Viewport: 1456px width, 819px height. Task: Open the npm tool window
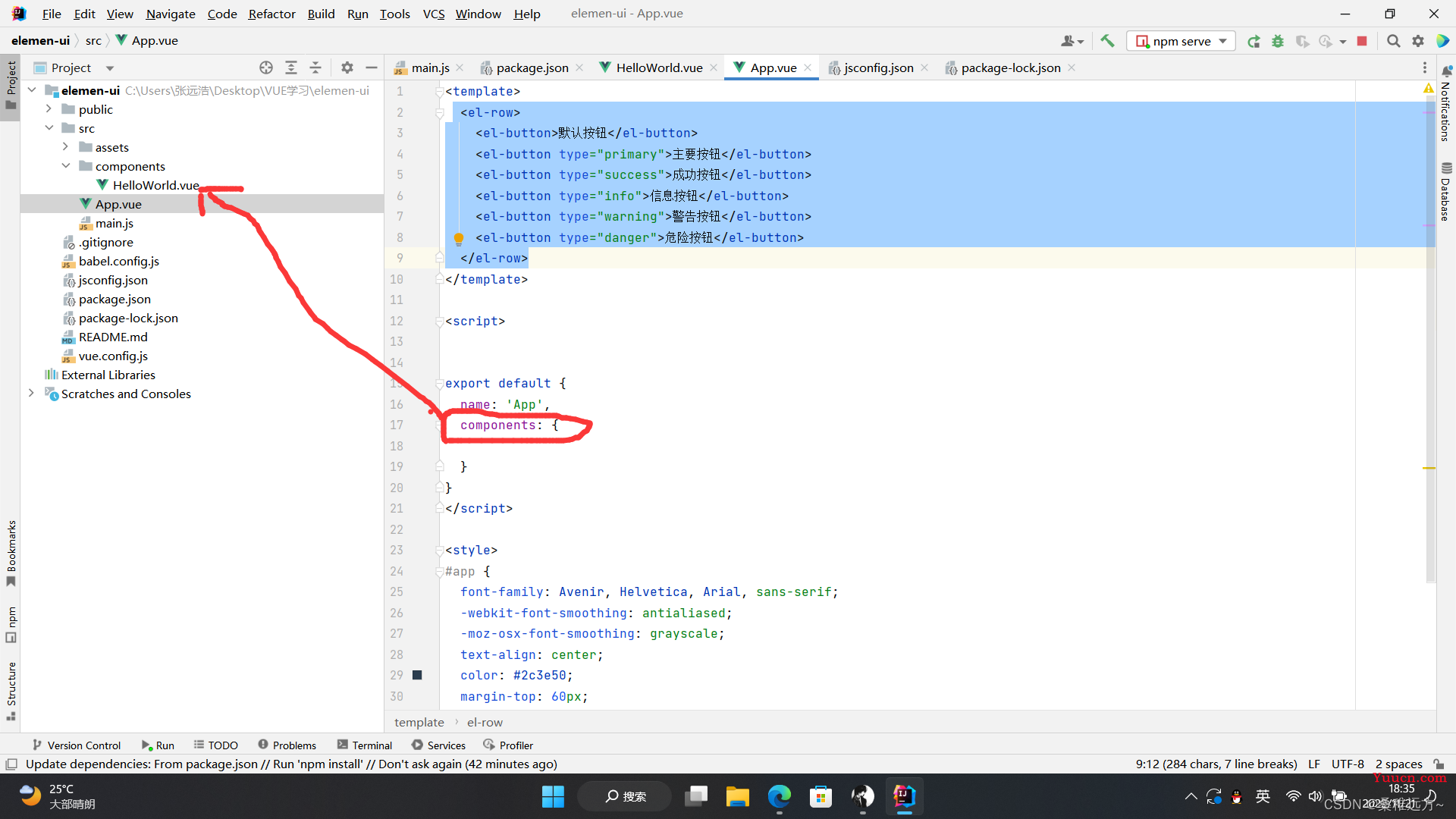(11, 624)
